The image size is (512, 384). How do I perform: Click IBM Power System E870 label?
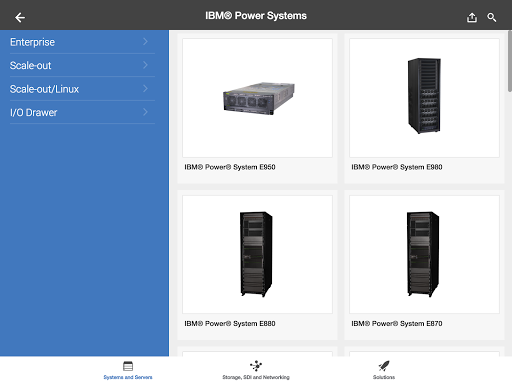(x=397, y=324)
